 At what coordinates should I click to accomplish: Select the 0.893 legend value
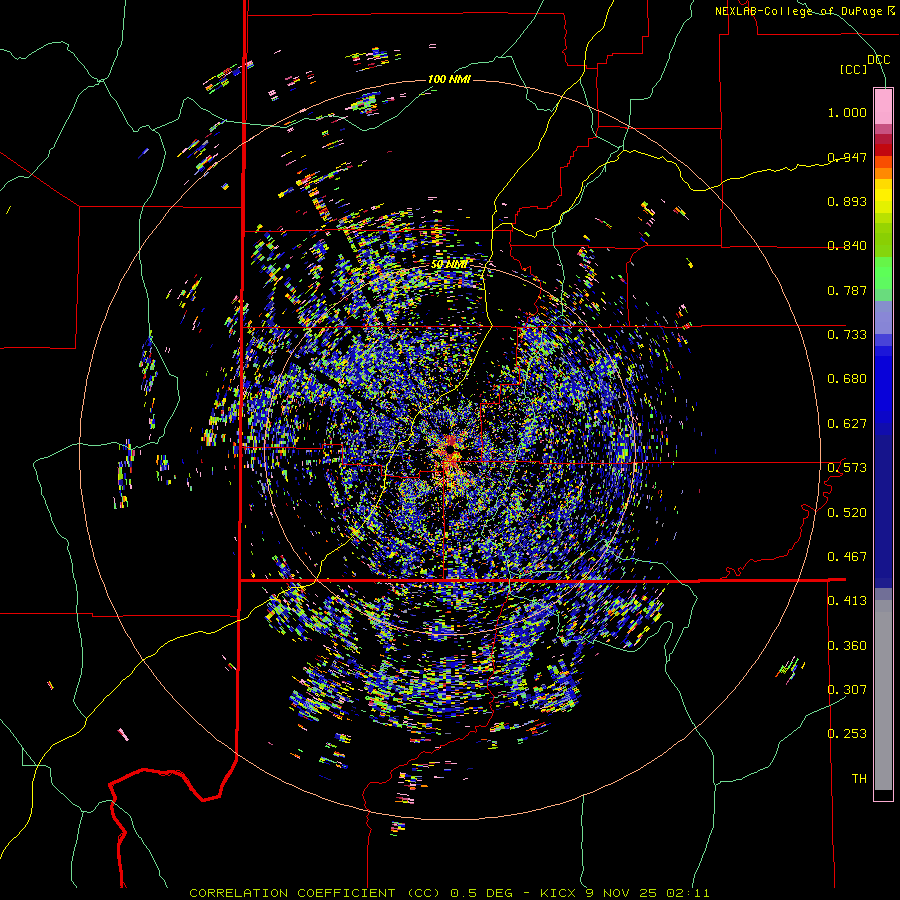coord(847,201)
